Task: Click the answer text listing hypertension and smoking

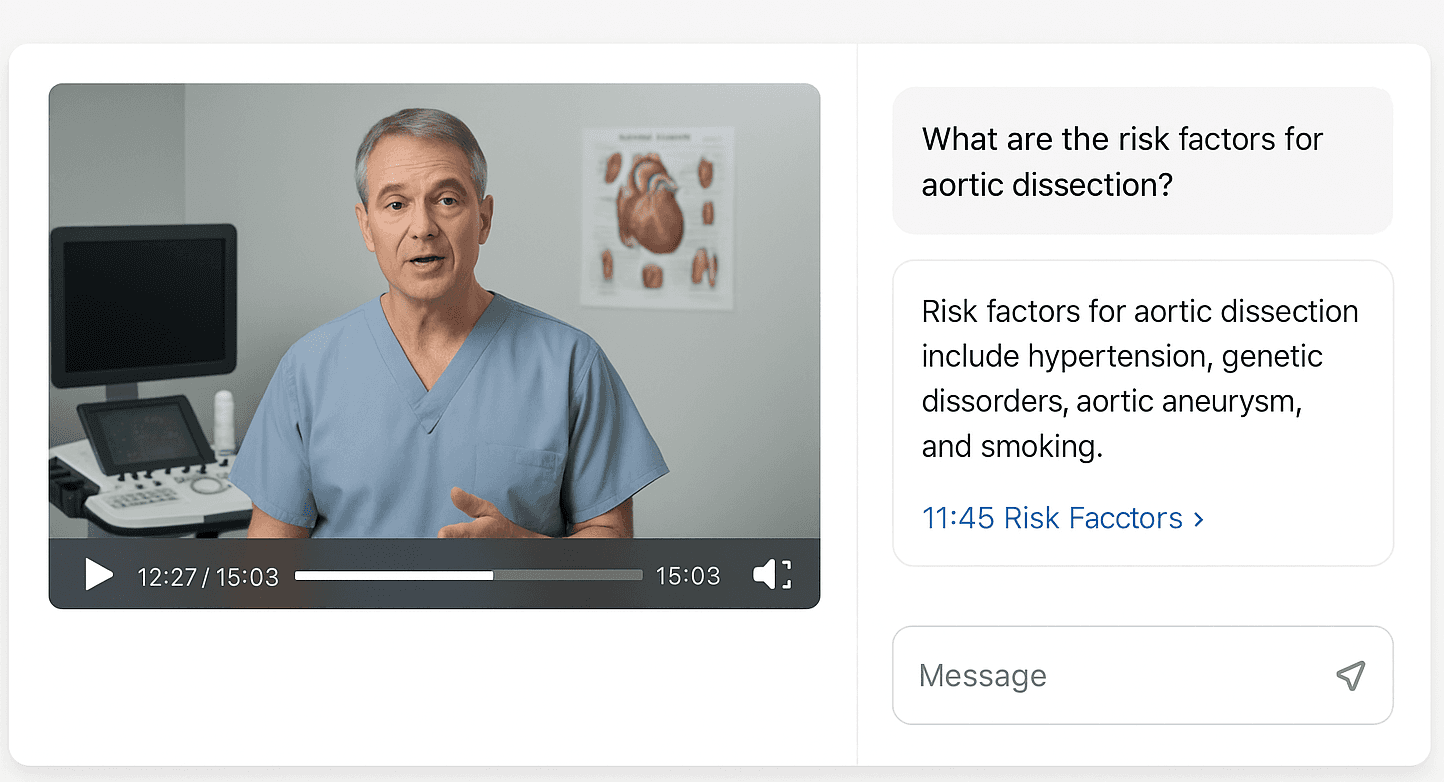Action: click(1139, 379)
